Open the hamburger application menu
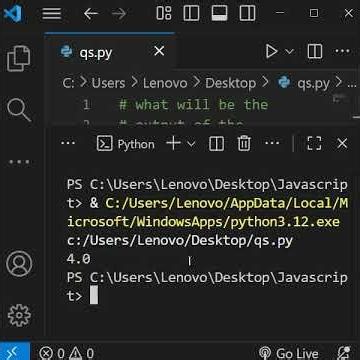The height and width of the screenshot is (360, 360). click(x=52, y=14)
